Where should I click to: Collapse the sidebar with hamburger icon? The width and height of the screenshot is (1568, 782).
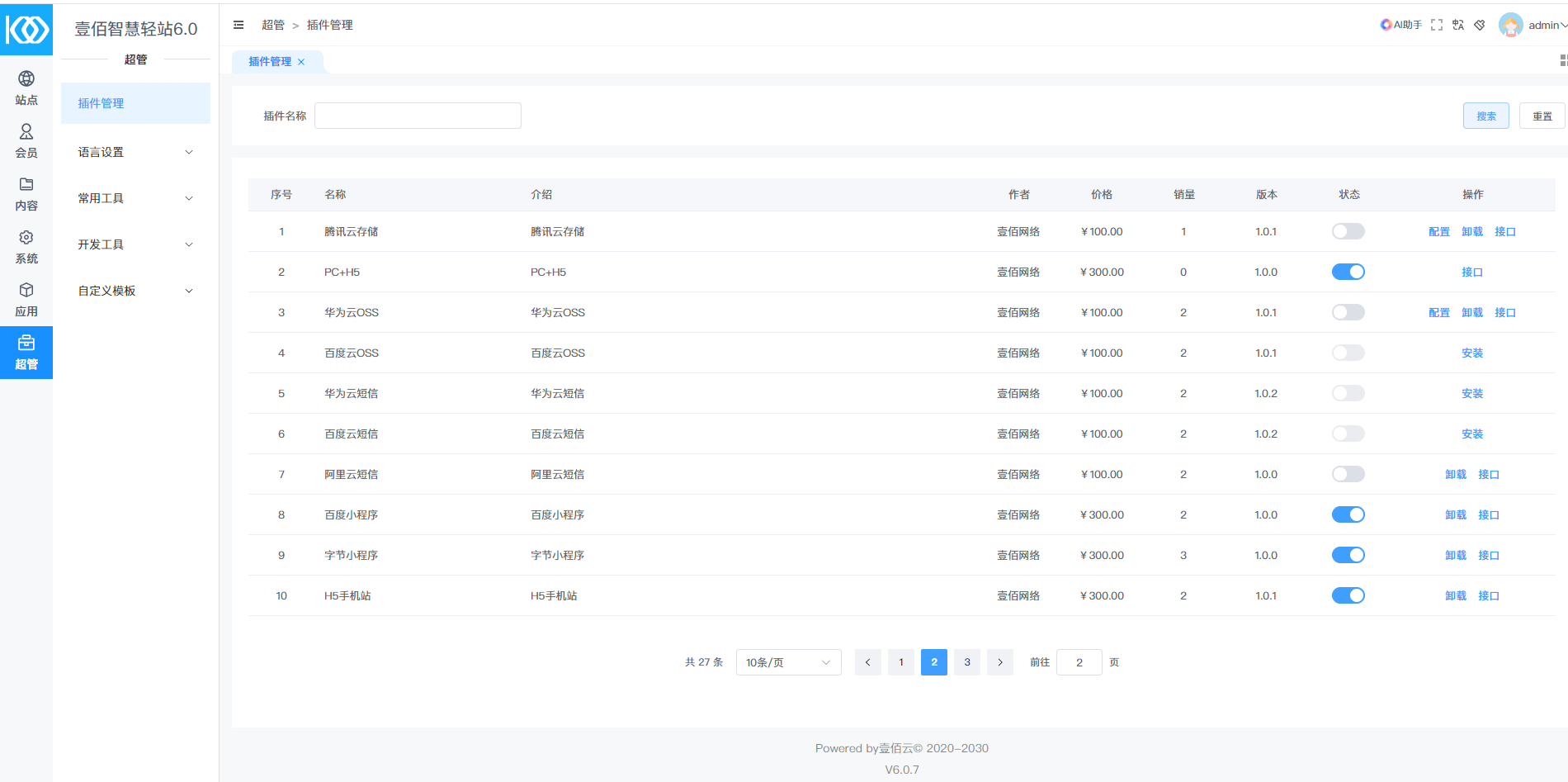[x=239, y=25]
